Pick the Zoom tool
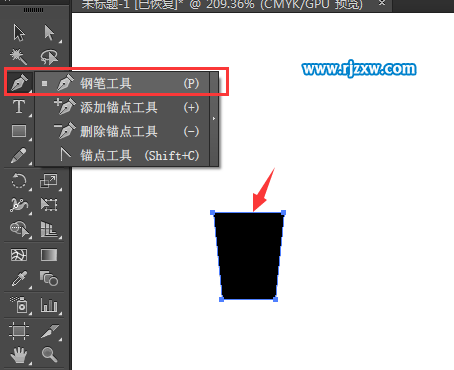 pos(49,354)
